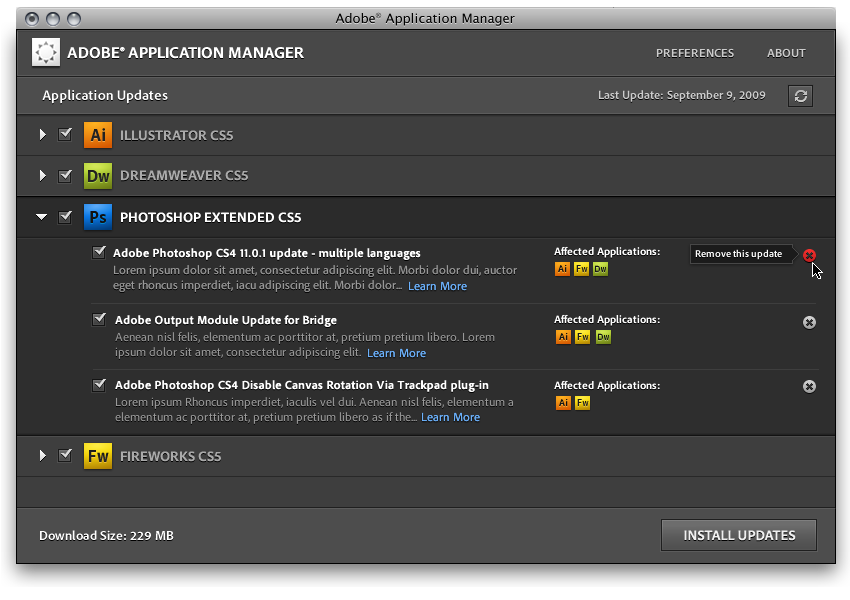Expand the Illustrator CS5 updates list
This screenshot has width=850, height=600.
click(x=42, y=135)
